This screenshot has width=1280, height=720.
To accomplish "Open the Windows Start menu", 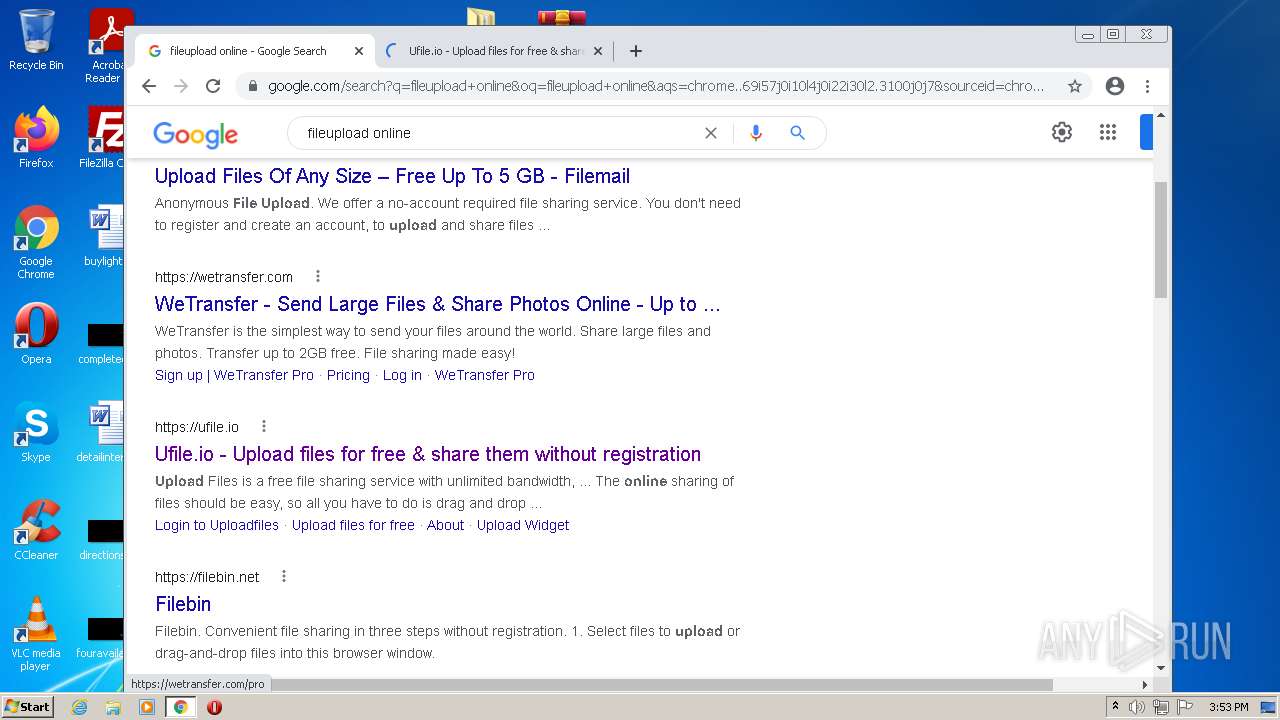I will pyautogui.click(x=27, y=706).
